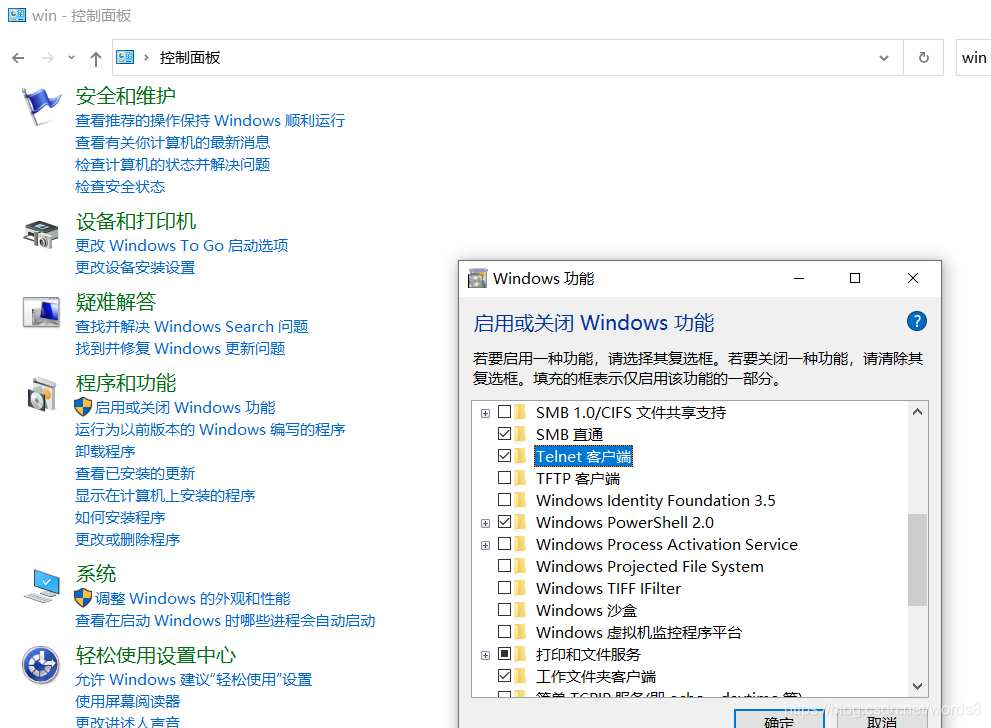Click the back arrow in Control Panel
The height and width of the screenshot is (728, 991).
coord(18,58)
